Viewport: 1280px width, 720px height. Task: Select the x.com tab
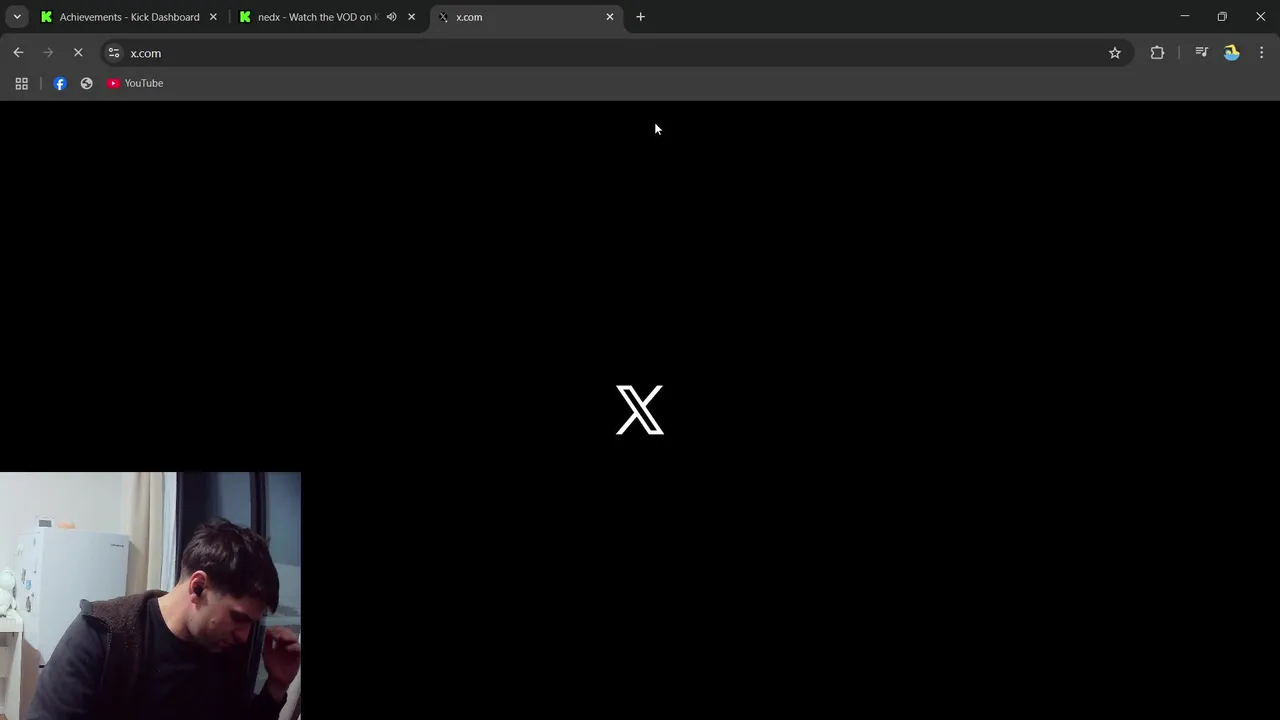[527, 17]
